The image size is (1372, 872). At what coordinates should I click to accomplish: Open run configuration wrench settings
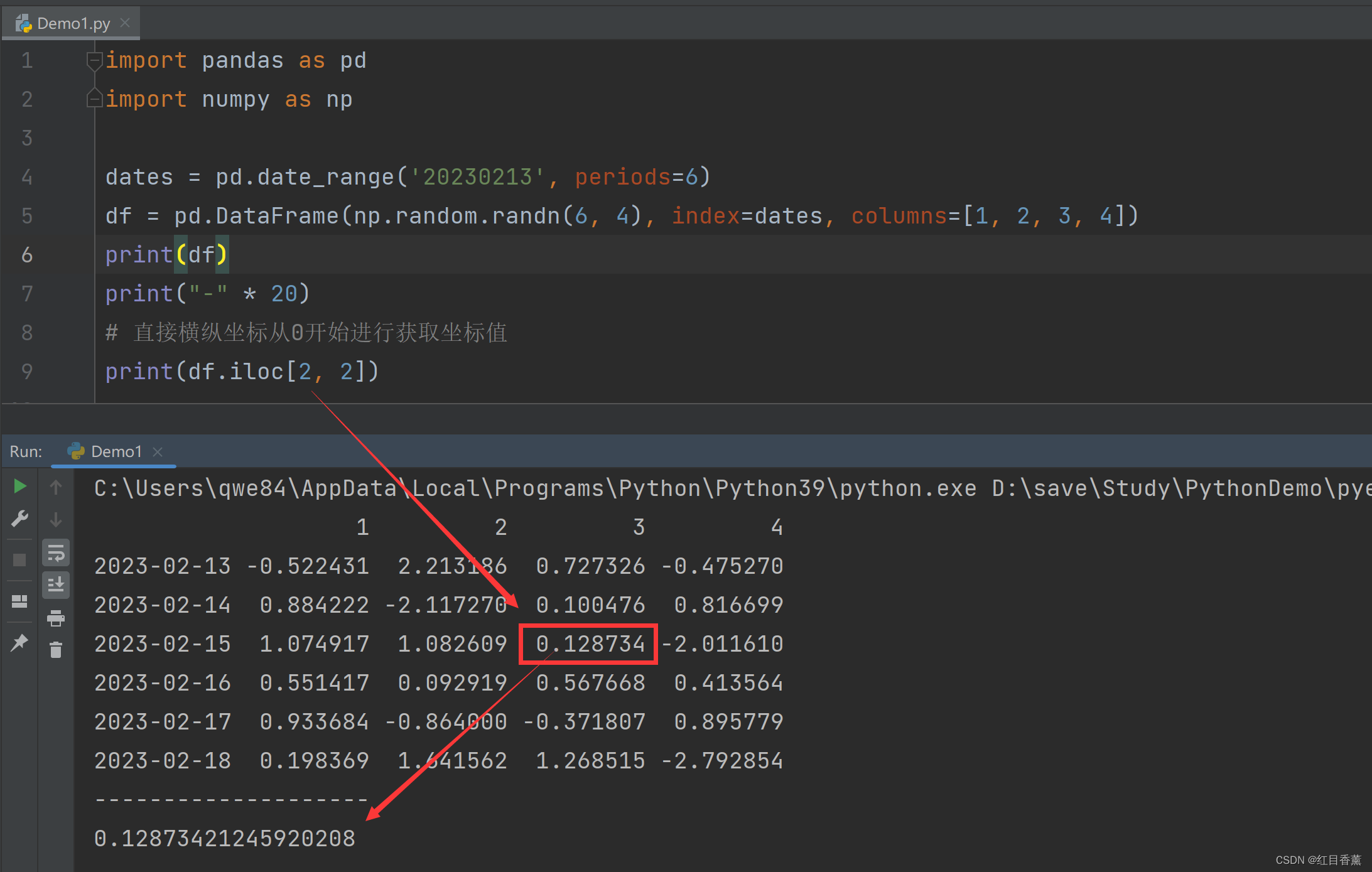click(19, 519)
